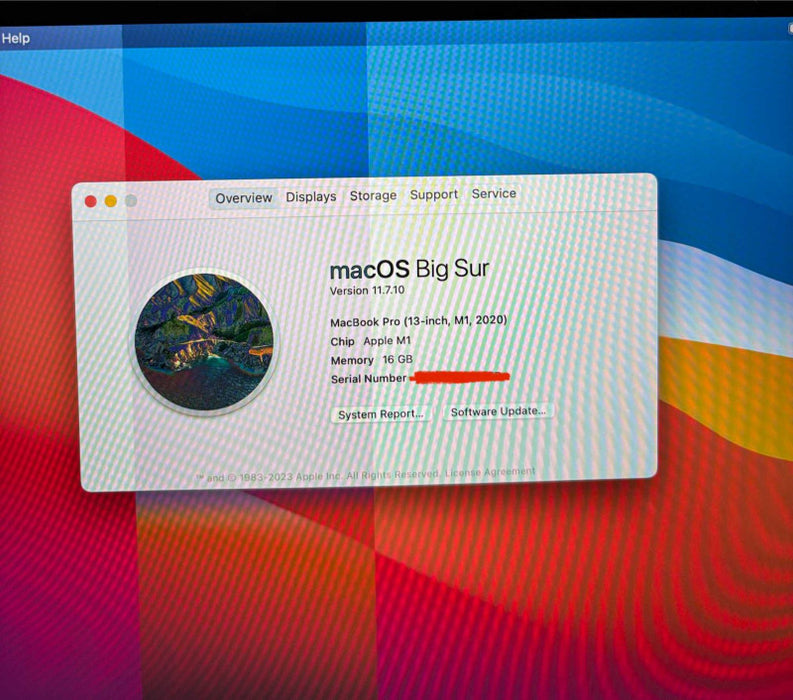This screenshot has width=793, height=700.
Task: Click the macOS Big Sur circular logo
Action: (204, 341)
